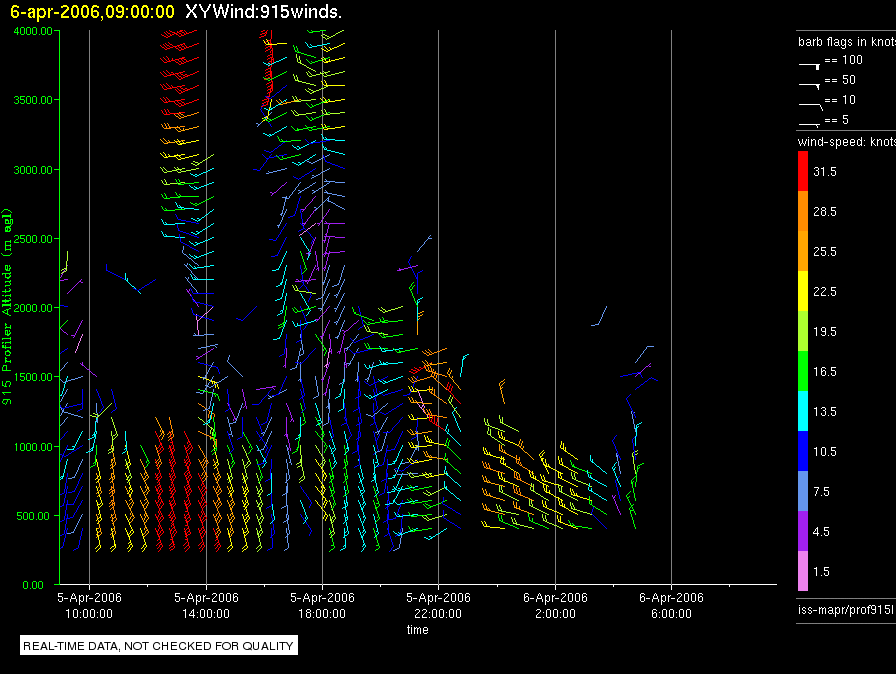Viewport: 896px width, 674px height.
Task: Click the real-time data quality notice
Action: (158, 646)
